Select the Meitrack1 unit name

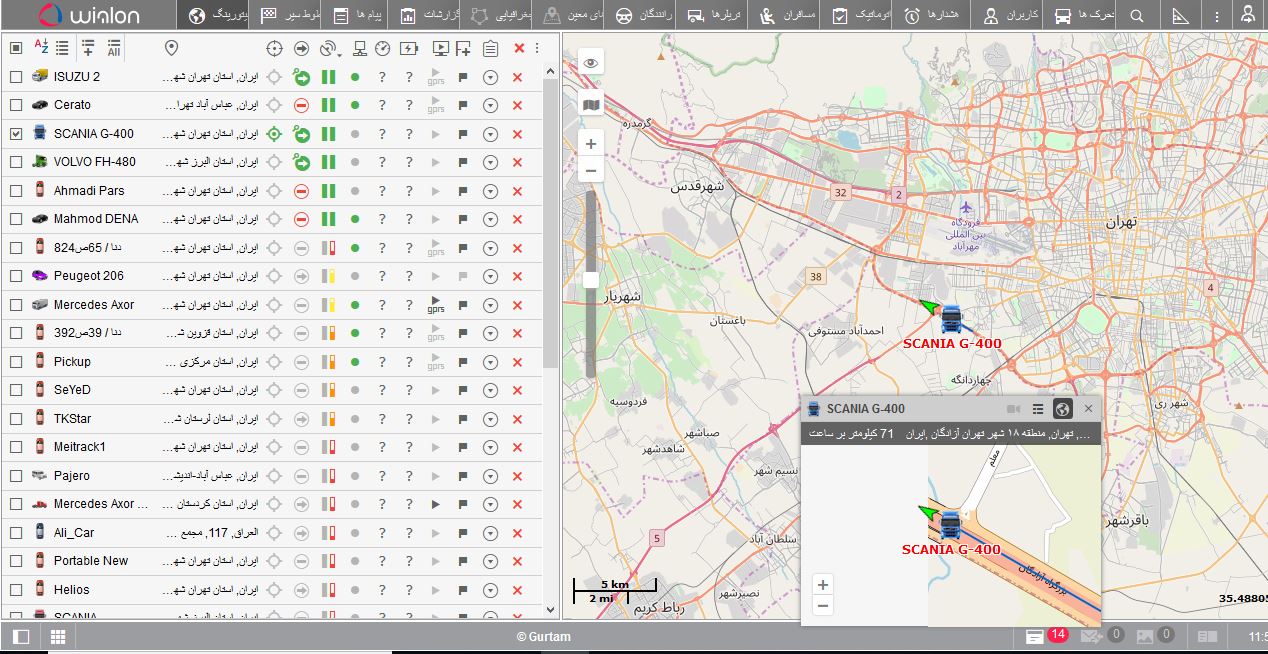point(80,447)
